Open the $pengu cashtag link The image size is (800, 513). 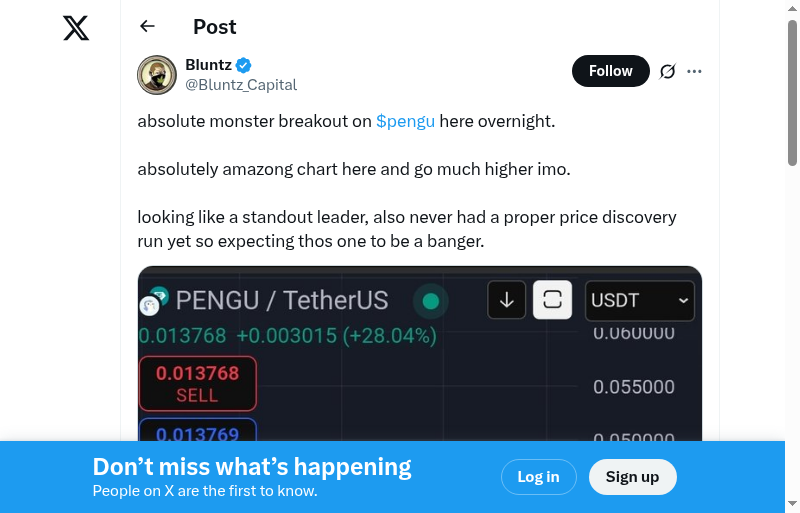(x=405, y=121)
